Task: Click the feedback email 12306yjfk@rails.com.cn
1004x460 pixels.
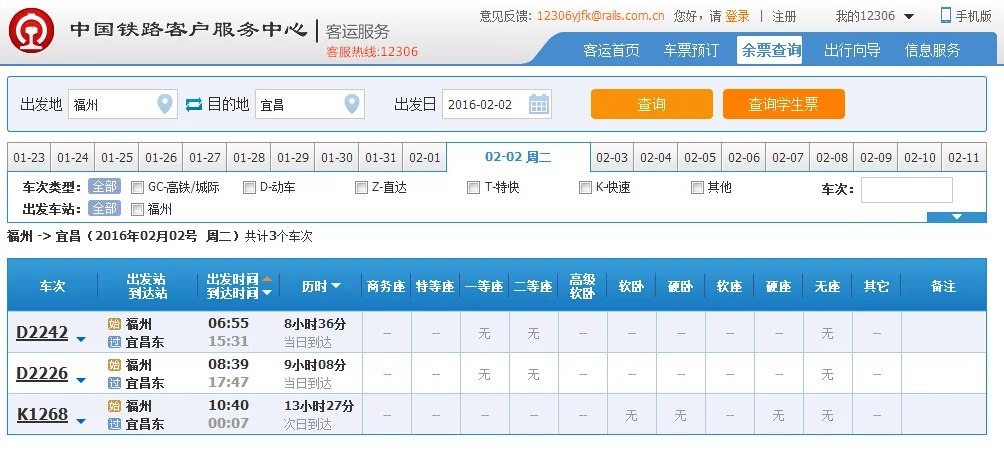Action: (x=600, y=16)
